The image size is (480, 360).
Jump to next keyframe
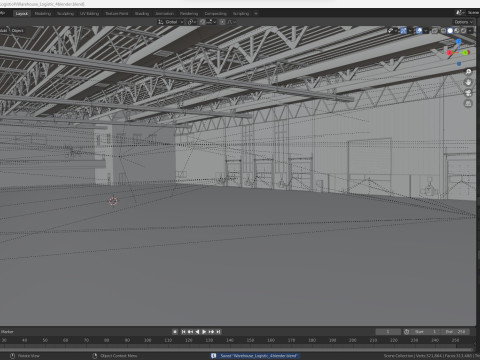211,332
